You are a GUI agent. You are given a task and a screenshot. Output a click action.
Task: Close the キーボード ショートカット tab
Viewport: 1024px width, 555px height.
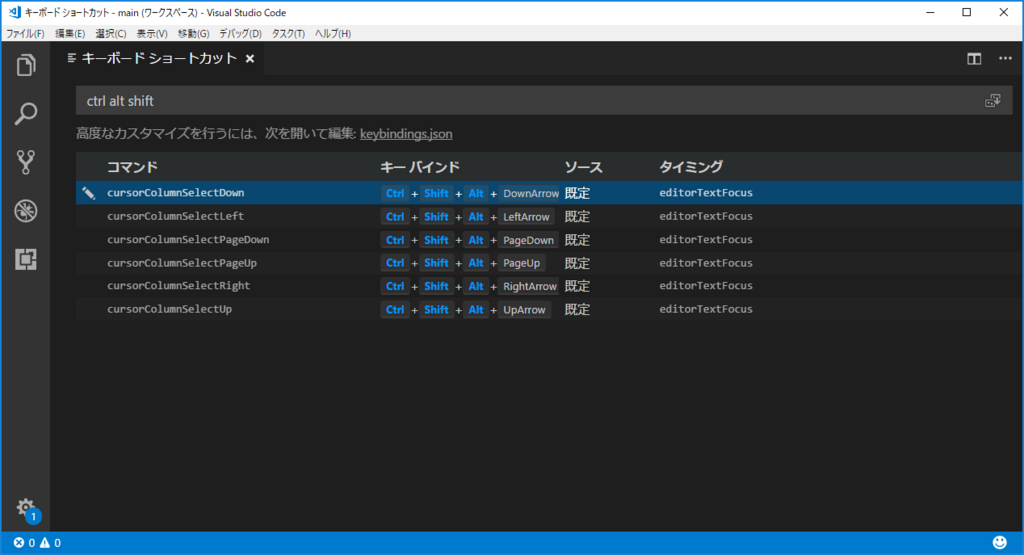(x=249, y=59)
